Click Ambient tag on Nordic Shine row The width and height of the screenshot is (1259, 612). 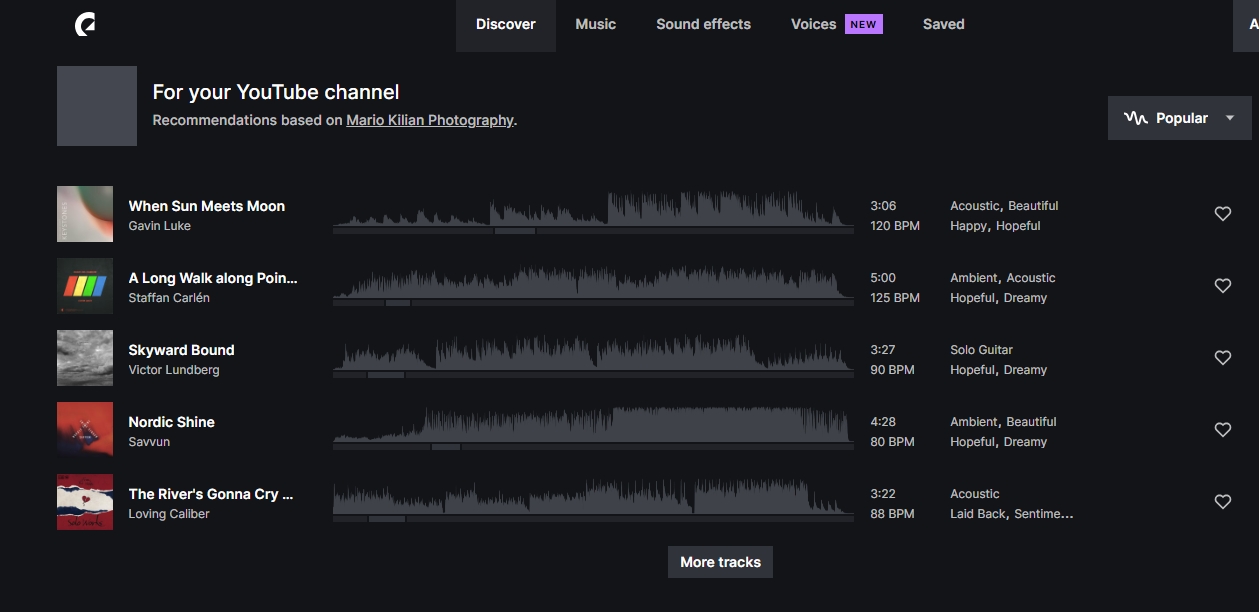(974, 422)
